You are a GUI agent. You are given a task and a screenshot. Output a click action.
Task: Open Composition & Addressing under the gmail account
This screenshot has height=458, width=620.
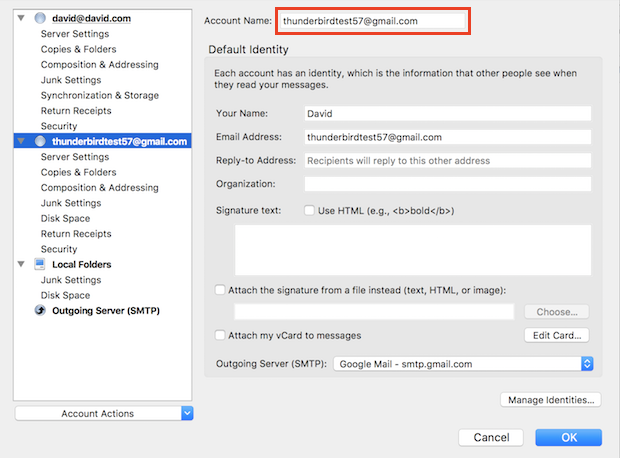(x=100, y=187)
